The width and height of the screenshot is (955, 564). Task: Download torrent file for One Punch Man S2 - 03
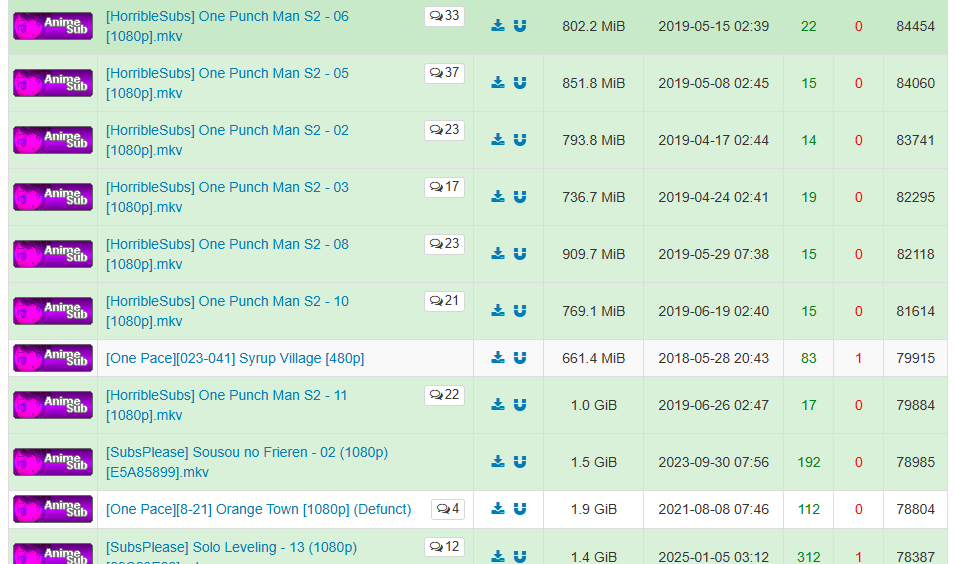[x=498, y=197]
